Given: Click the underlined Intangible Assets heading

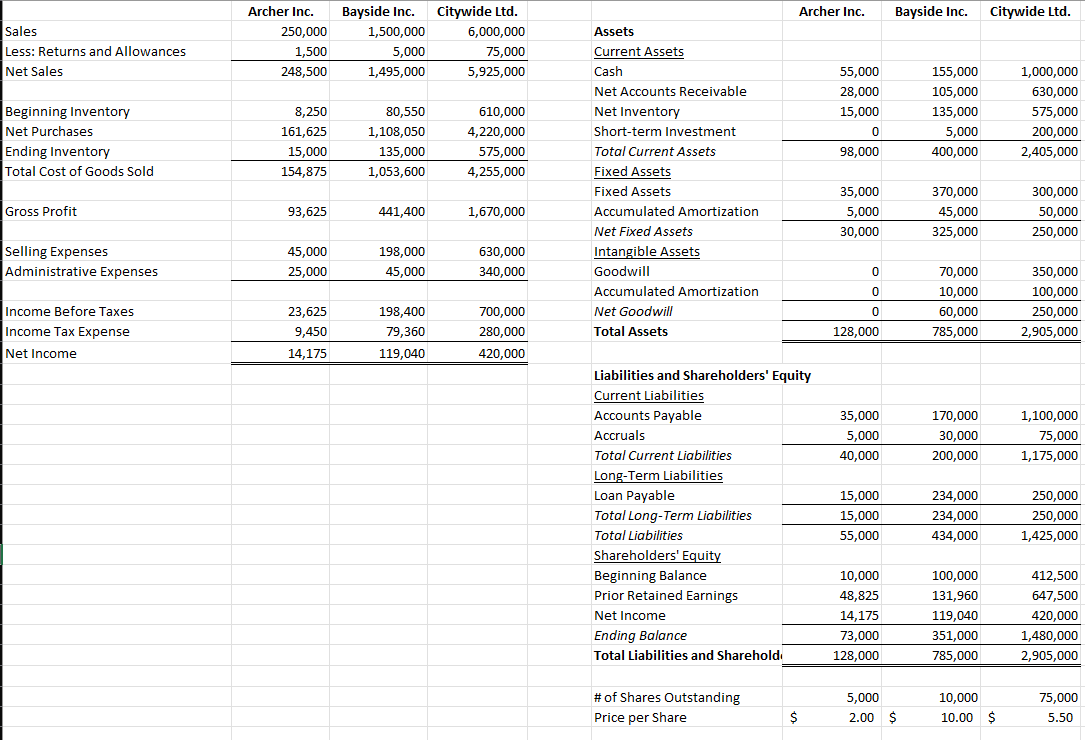Looking at the screenshot, I should click(x=646, y=251).
